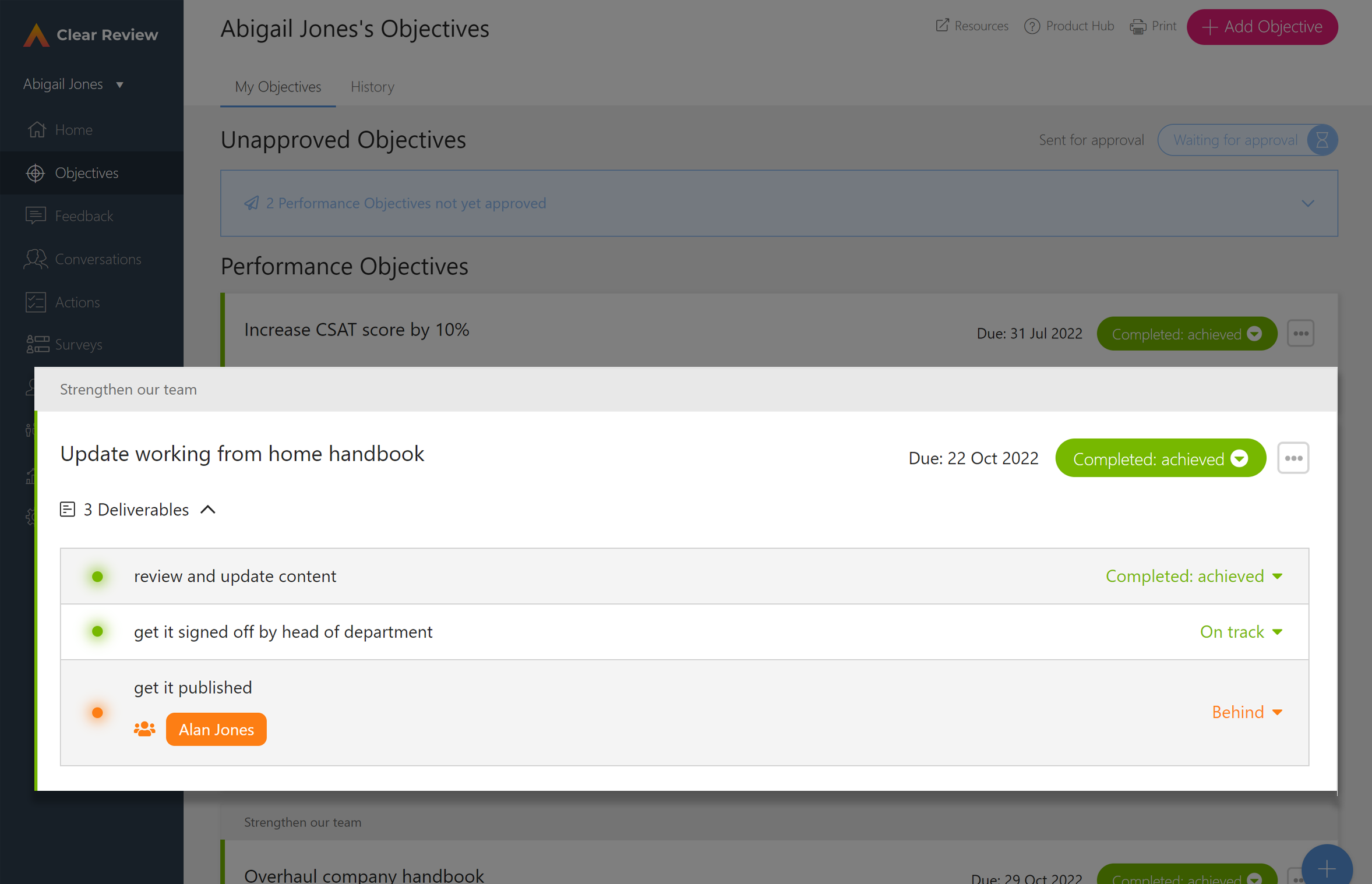The image size is (1372, 884).
Task: Open the On track status dropdown
Action: click(x=1241, y=632)
